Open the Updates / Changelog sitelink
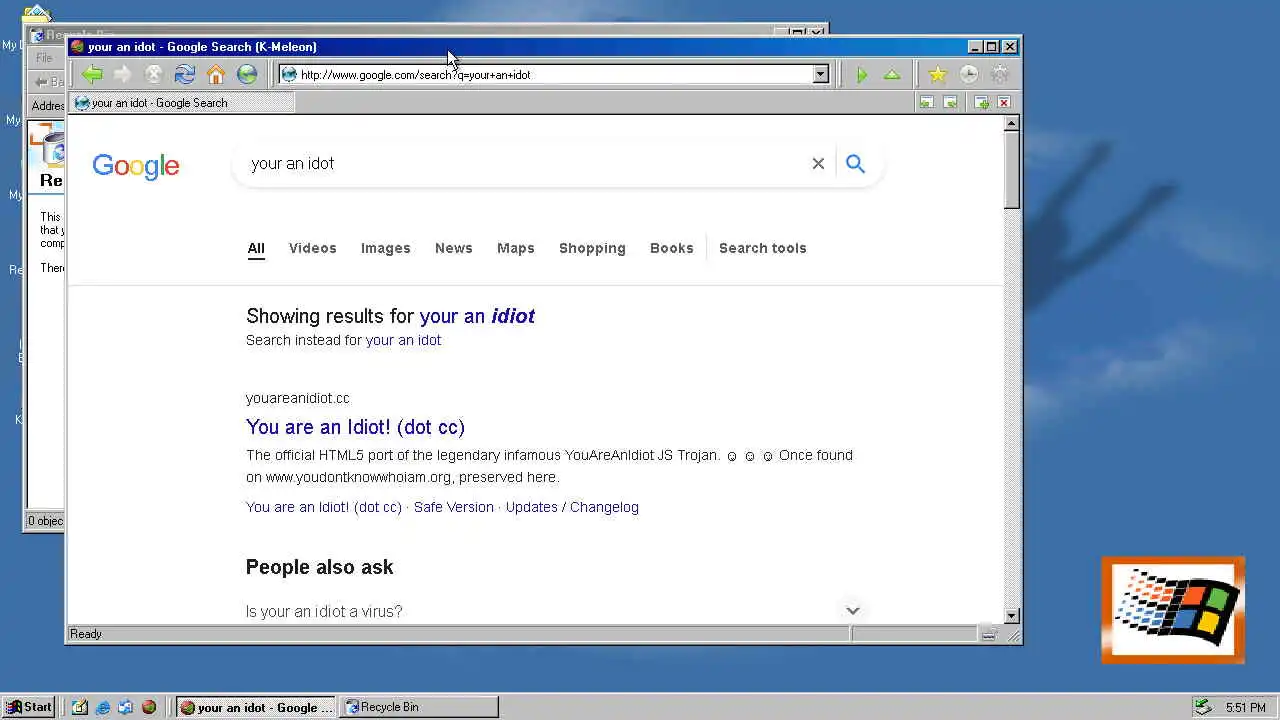 pyautogui.click(x=572, y=507)
